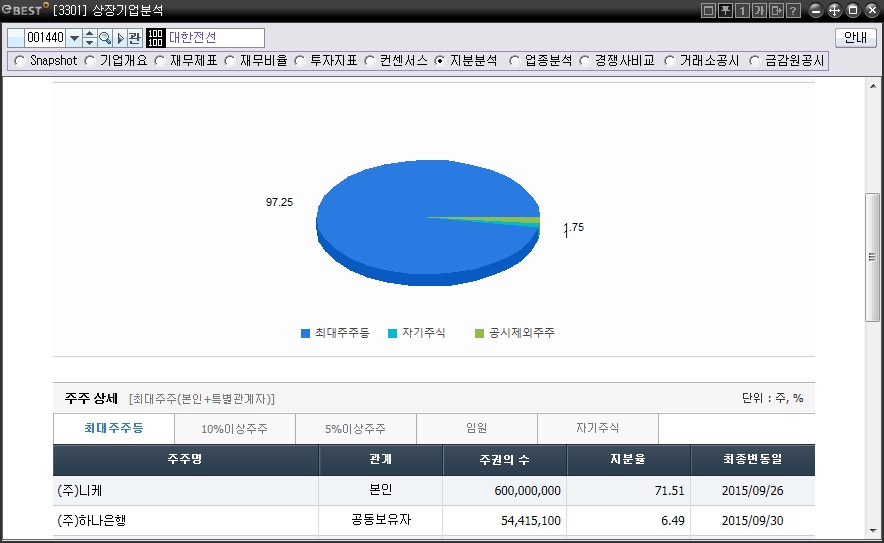
Task: Click the 97.25 pie chart label
Action: 280,202
